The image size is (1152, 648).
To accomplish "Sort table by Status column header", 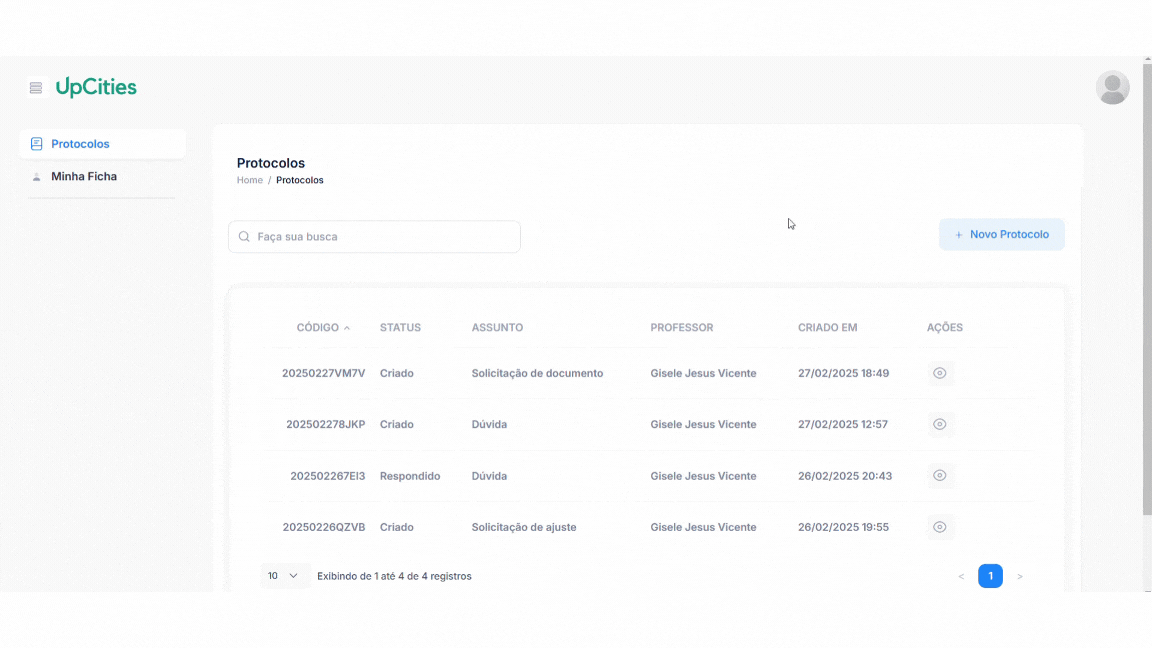I will pos(400,328).
